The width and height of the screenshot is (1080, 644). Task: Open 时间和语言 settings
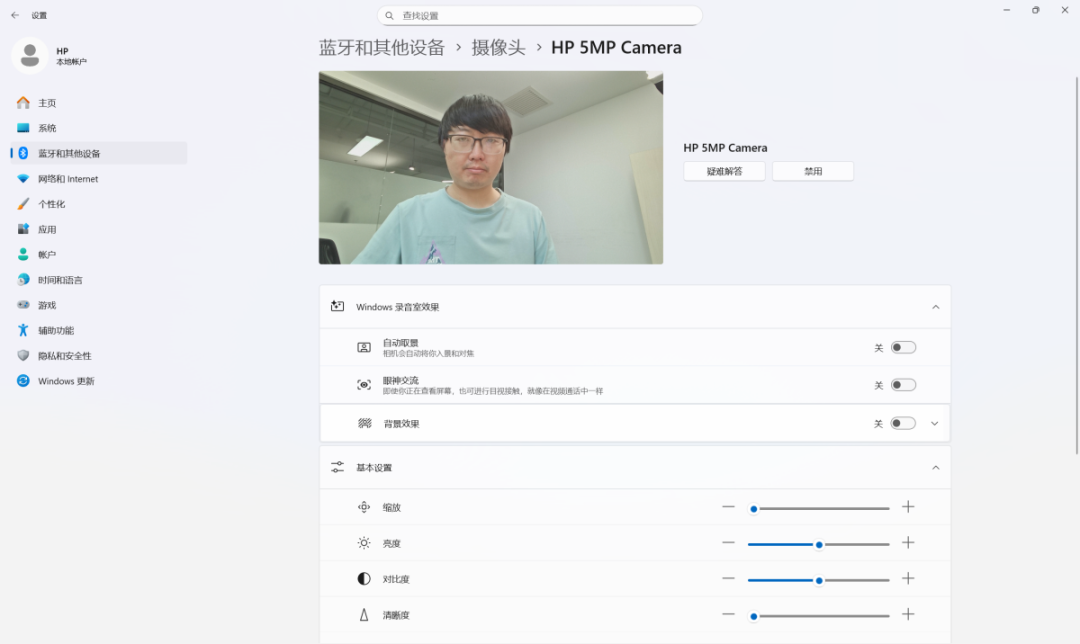tap(98, 280)
